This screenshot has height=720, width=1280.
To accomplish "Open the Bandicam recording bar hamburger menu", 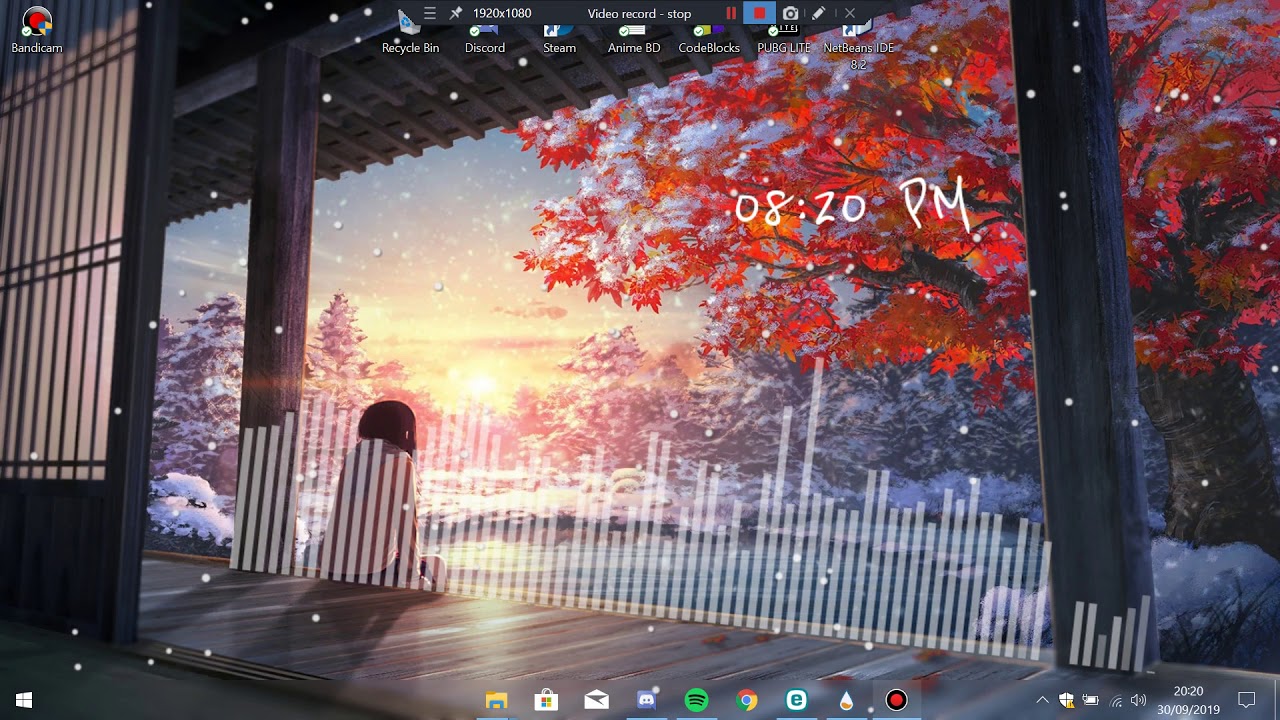I will [x=429, y=13].
